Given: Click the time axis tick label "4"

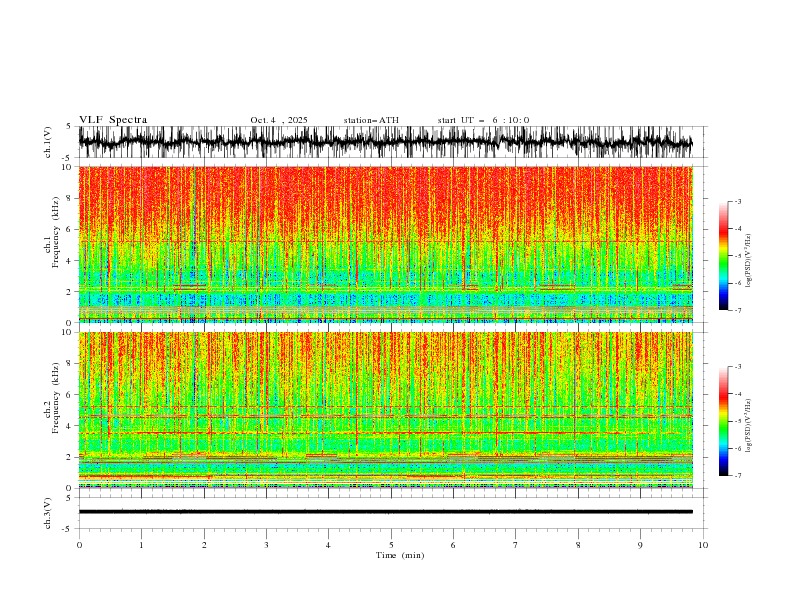Looking at the screenshot, I should (x=328, y=545).
